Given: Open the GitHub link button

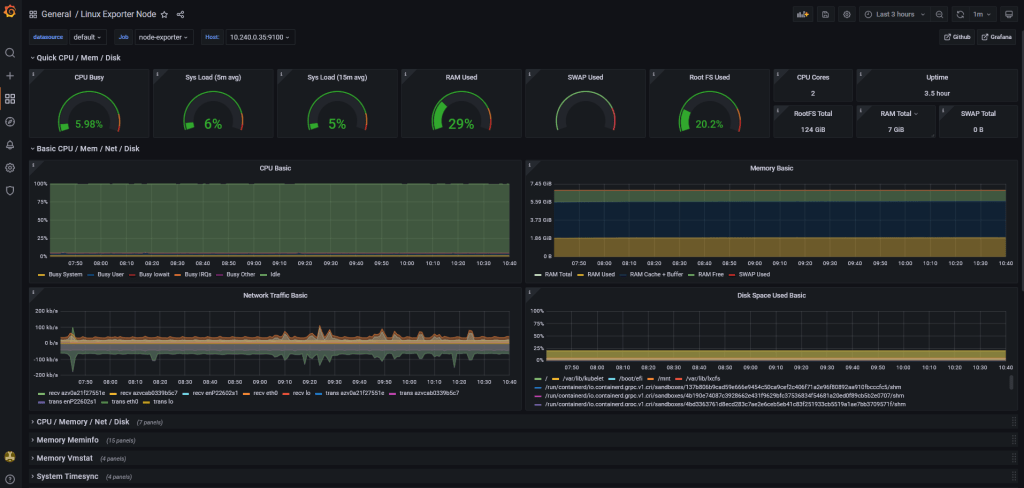Looking at the screenshot, I should (x=955, y=37).
